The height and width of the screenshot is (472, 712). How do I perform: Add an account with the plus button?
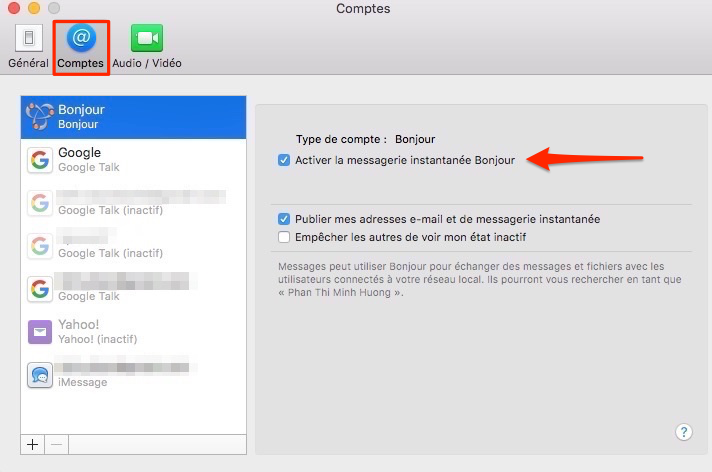33,444
